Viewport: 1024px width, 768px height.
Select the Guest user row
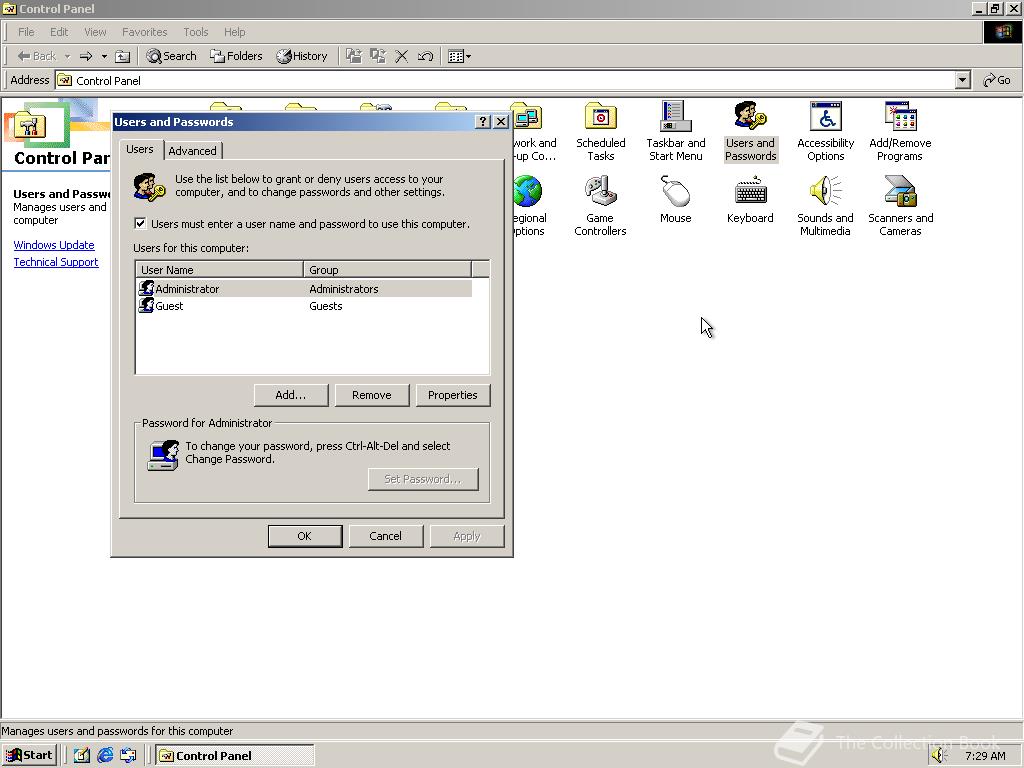tap(304, 306)
